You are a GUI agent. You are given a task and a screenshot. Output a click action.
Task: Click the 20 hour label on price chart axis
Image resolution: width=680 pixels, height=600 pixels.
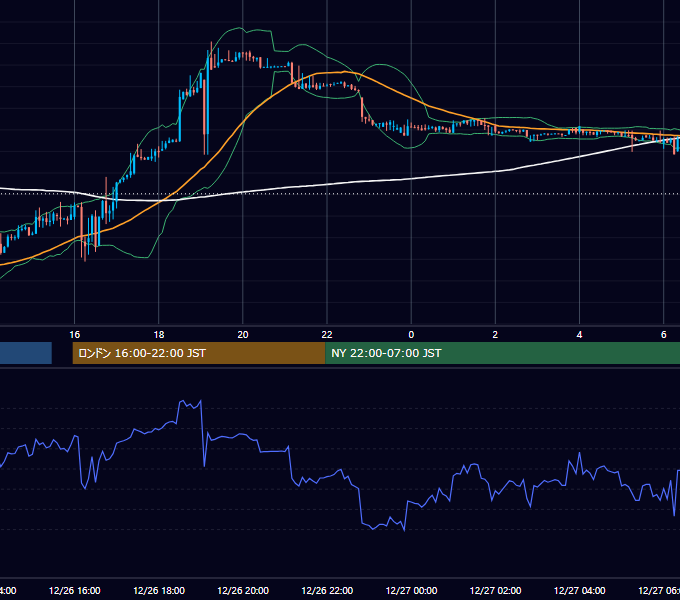tap(243, 335)
